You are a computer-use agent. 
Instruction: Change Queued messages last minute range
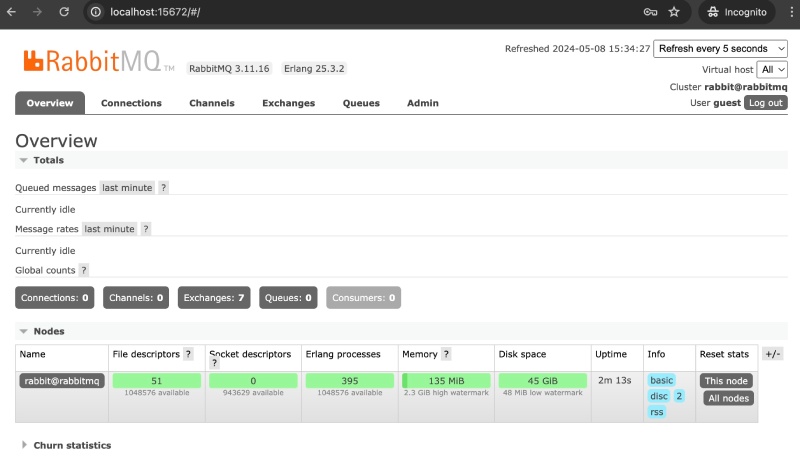127,188
